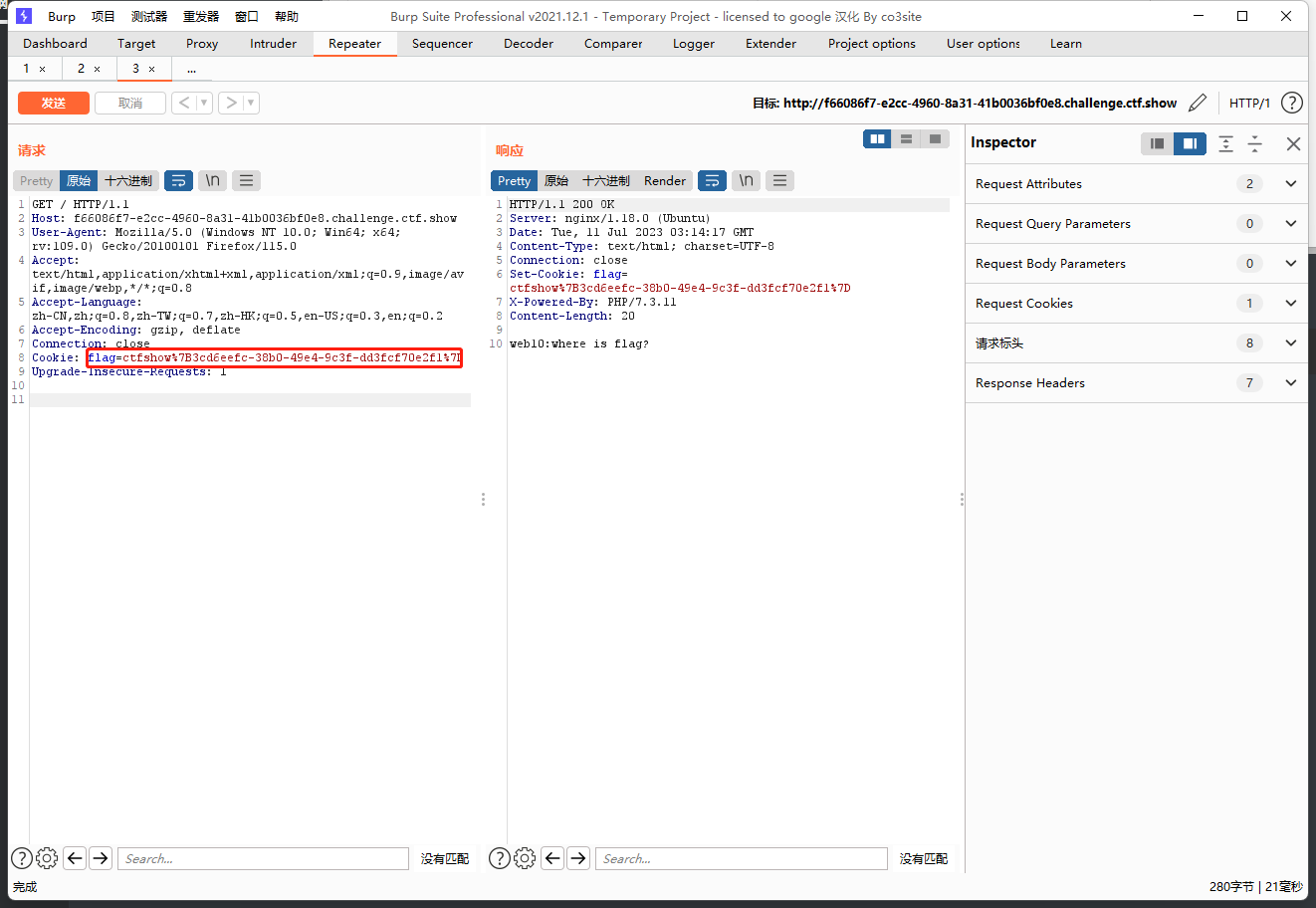Toggle word wrap icon in request panel
The image size is (1316, 908).
pos(178,180)
